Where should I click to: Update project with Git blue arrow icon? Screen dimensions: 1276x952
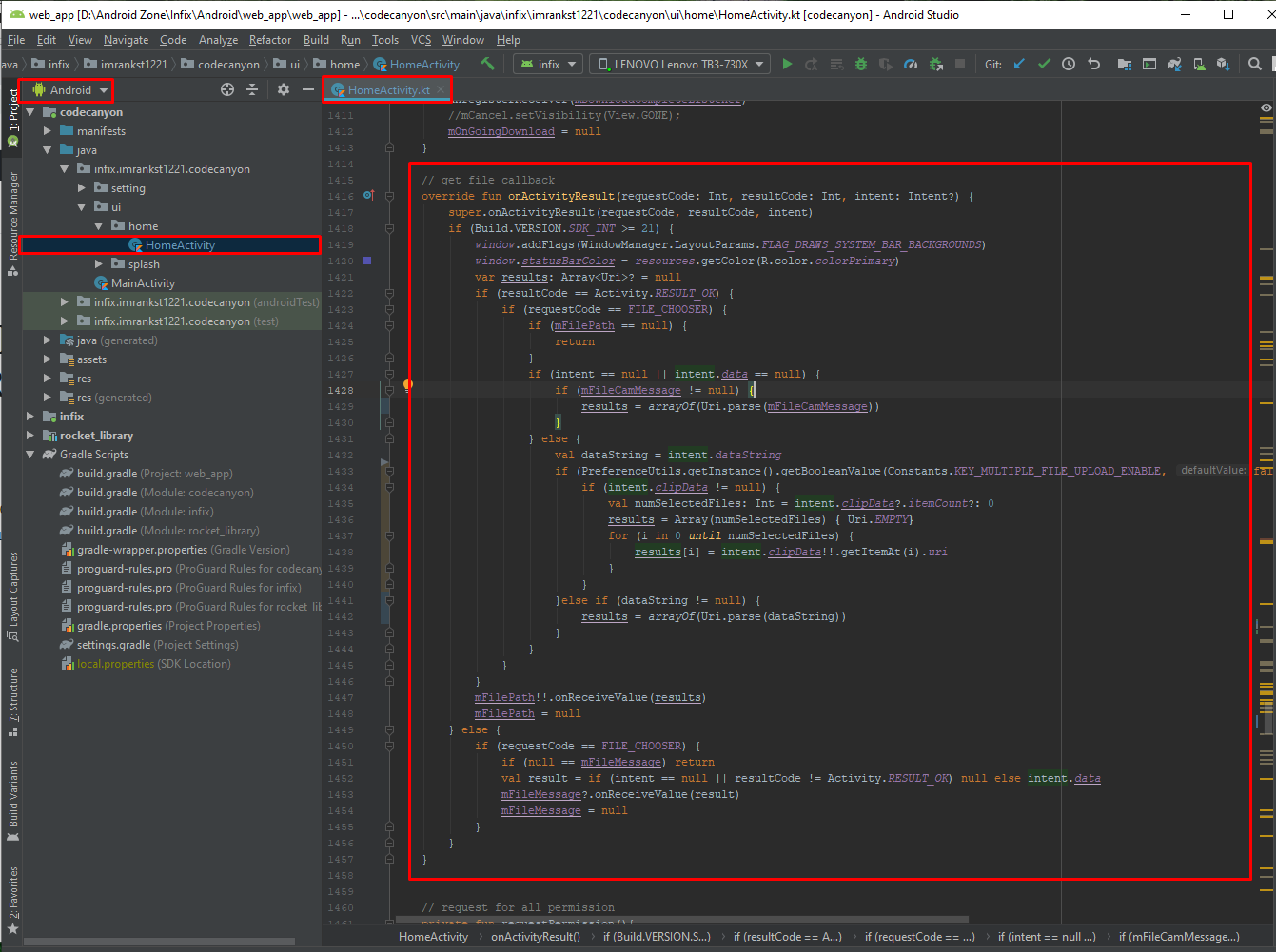tap(1019, 64)
